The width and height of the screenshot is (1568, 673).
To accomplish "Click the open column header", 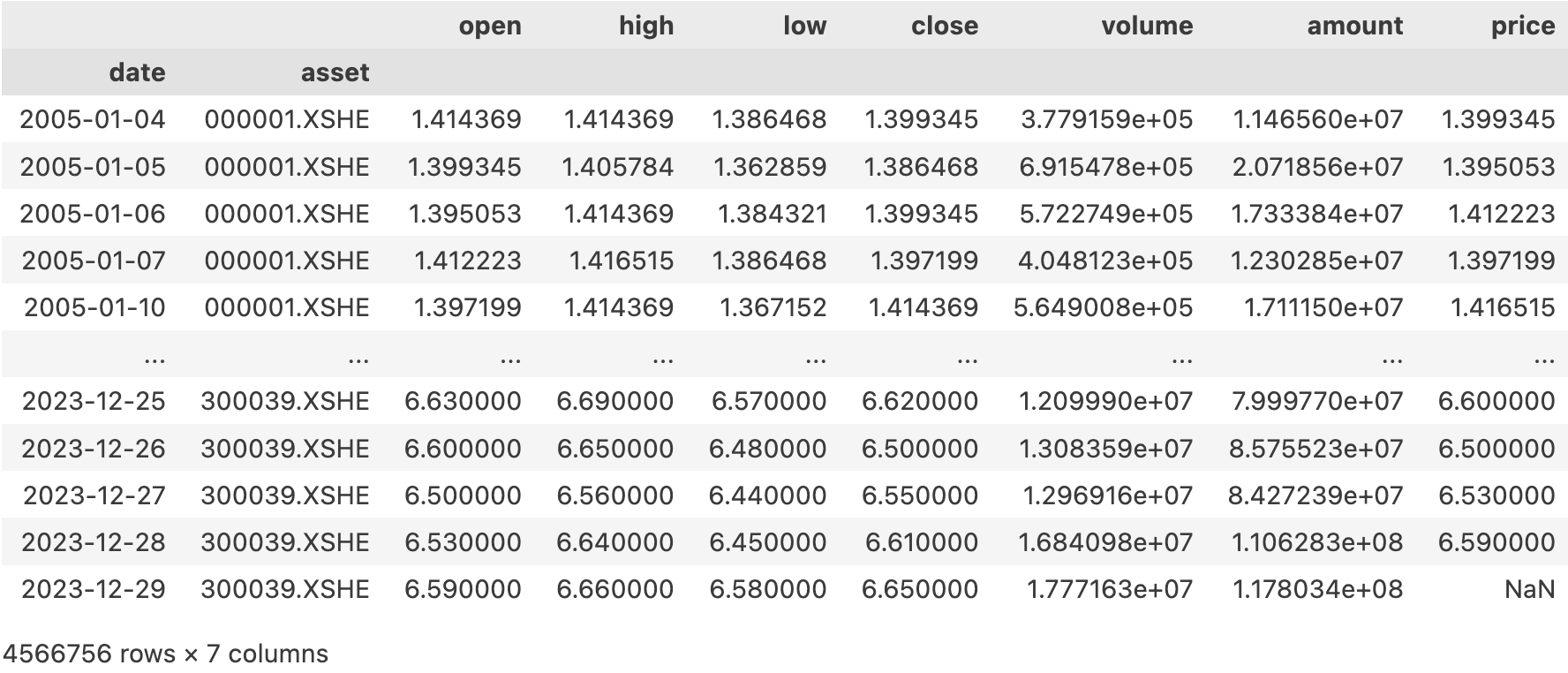I will pos(490,26).
